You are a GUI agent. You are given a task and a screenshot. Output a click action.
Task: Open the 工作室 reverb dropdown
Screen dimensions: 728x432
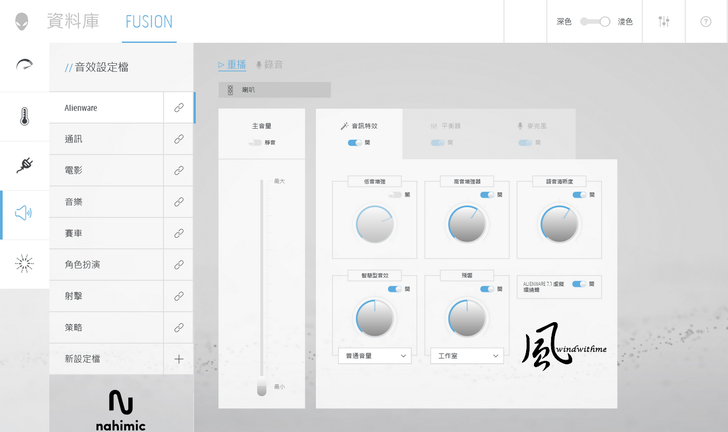467,356
